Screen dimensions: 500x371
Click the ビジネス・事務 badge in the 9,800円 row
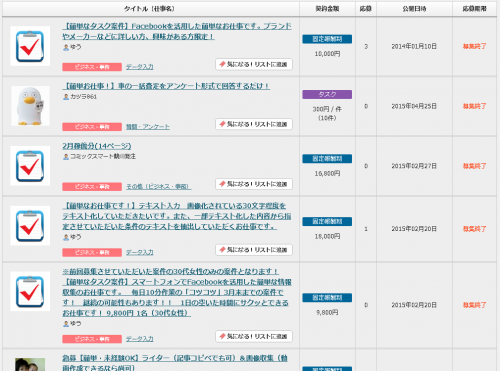(92, 339)
